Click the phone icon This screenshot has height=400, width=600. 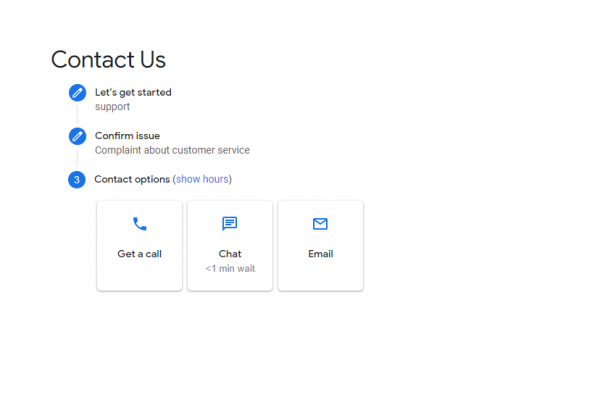point(139,224)
